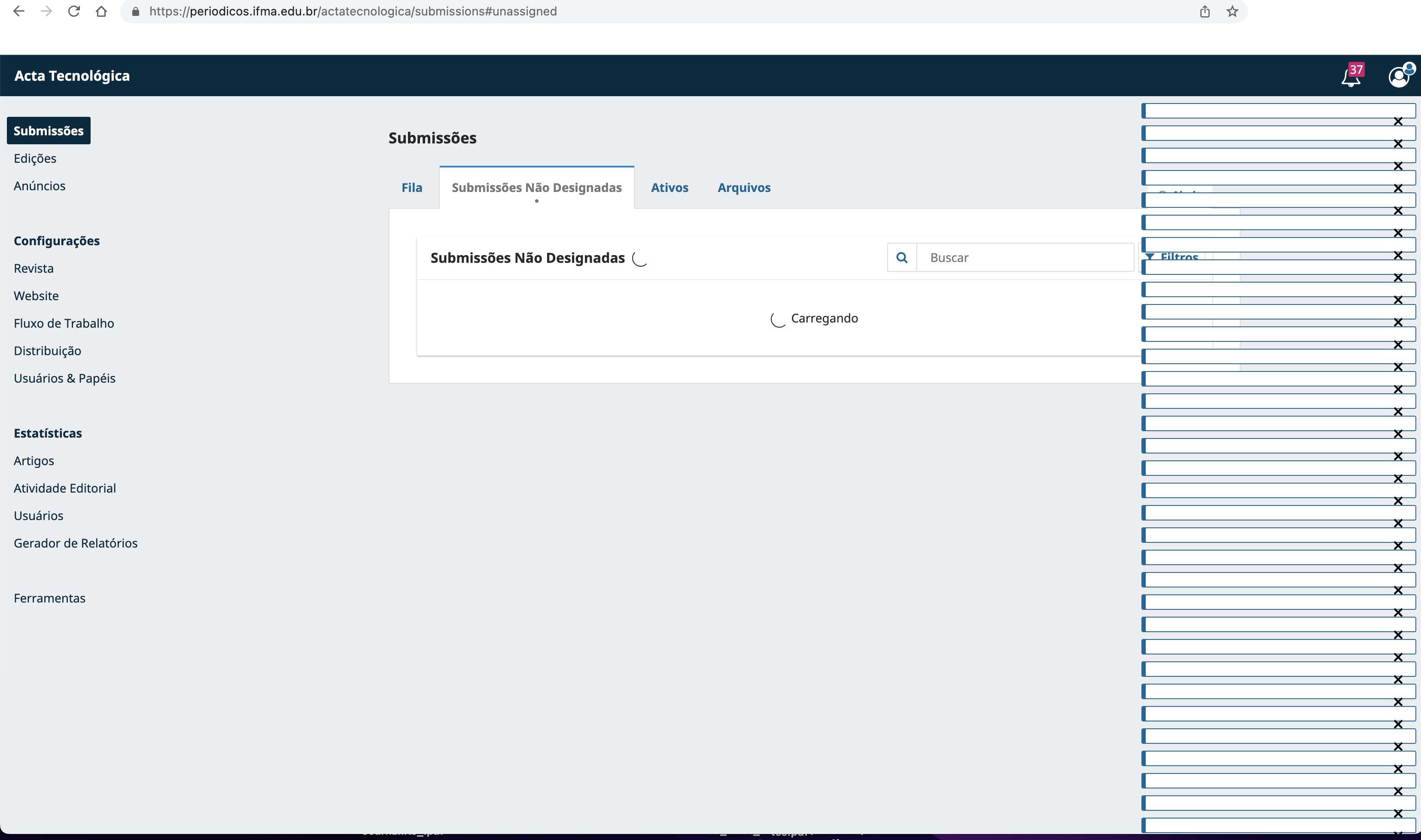Screen dimensions: 1421x840
Task: Open Distribuição settings
Action: pos(48,351)
